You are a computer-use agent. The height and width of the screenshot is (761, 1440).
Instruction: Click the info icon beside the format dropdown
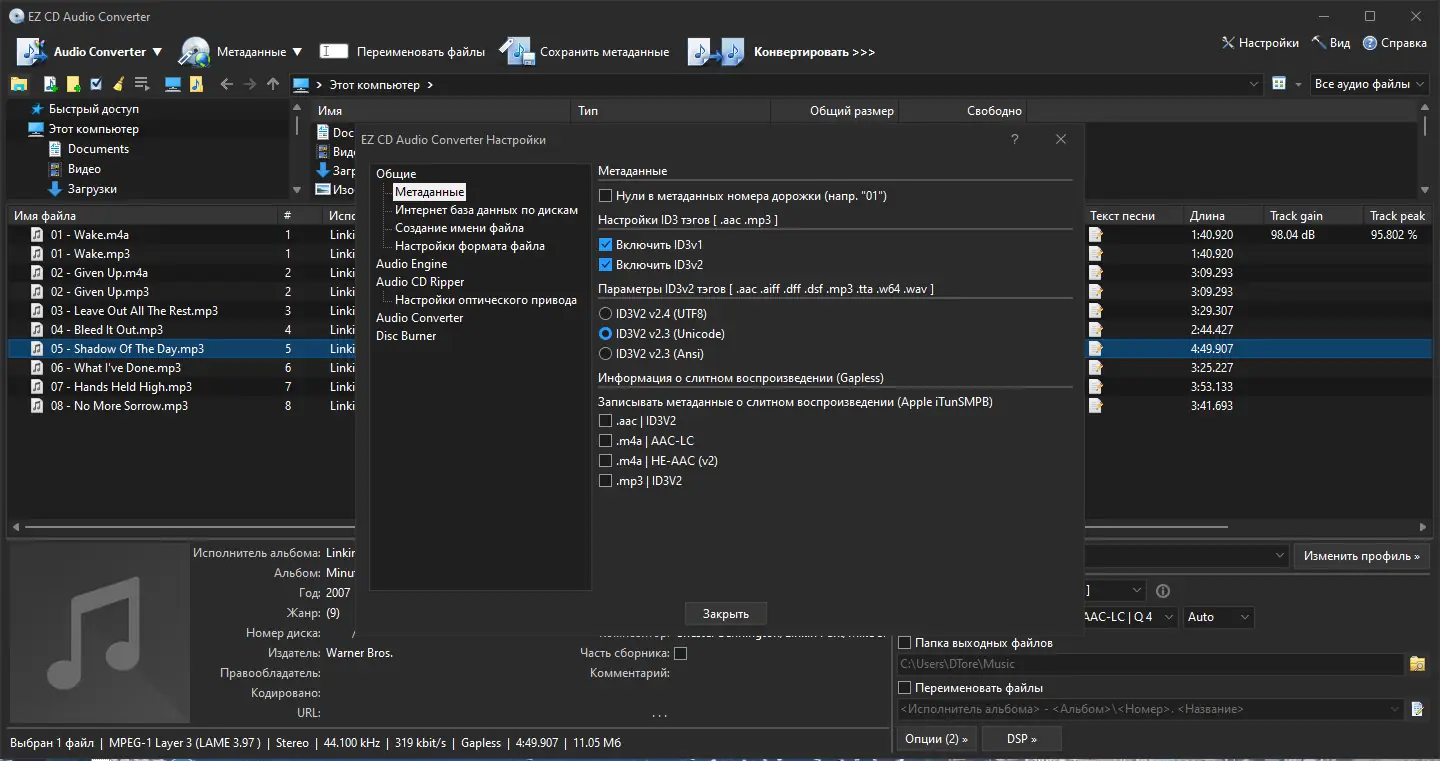click(1162, 591)
